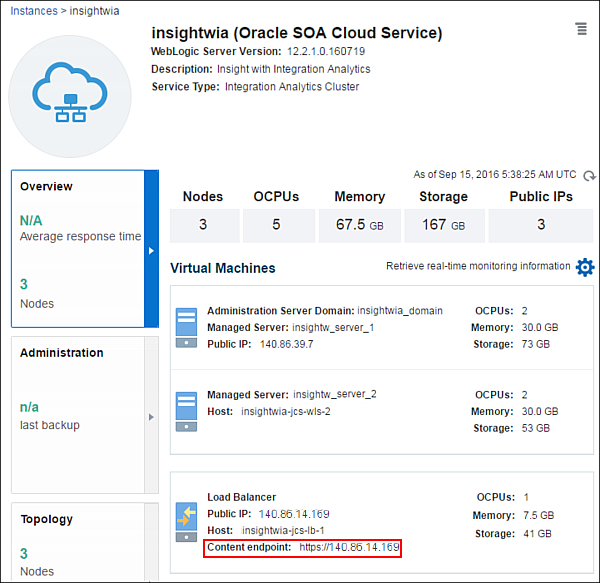Open the hamburger menu next to the service title
The height and width of the screenshot is (583, 600).
[x=581, y=29]
